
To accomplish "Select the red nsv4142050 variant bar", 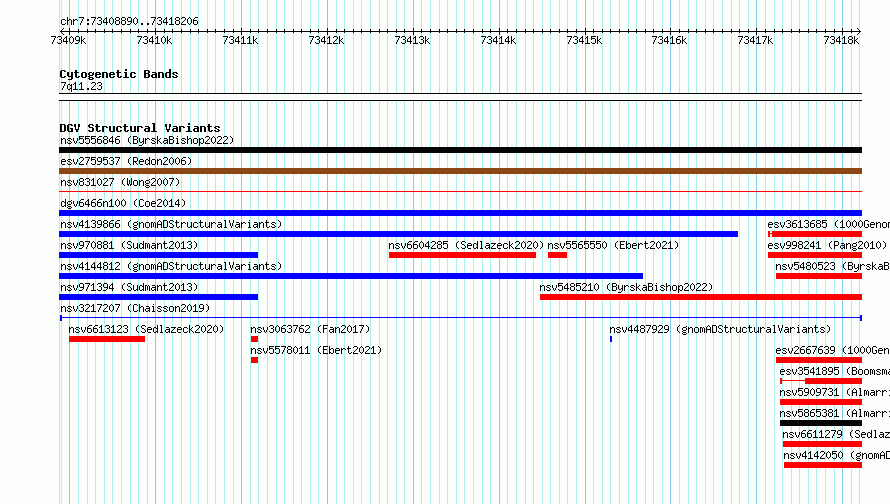I will pyautogui.click(x=823, y=465).
